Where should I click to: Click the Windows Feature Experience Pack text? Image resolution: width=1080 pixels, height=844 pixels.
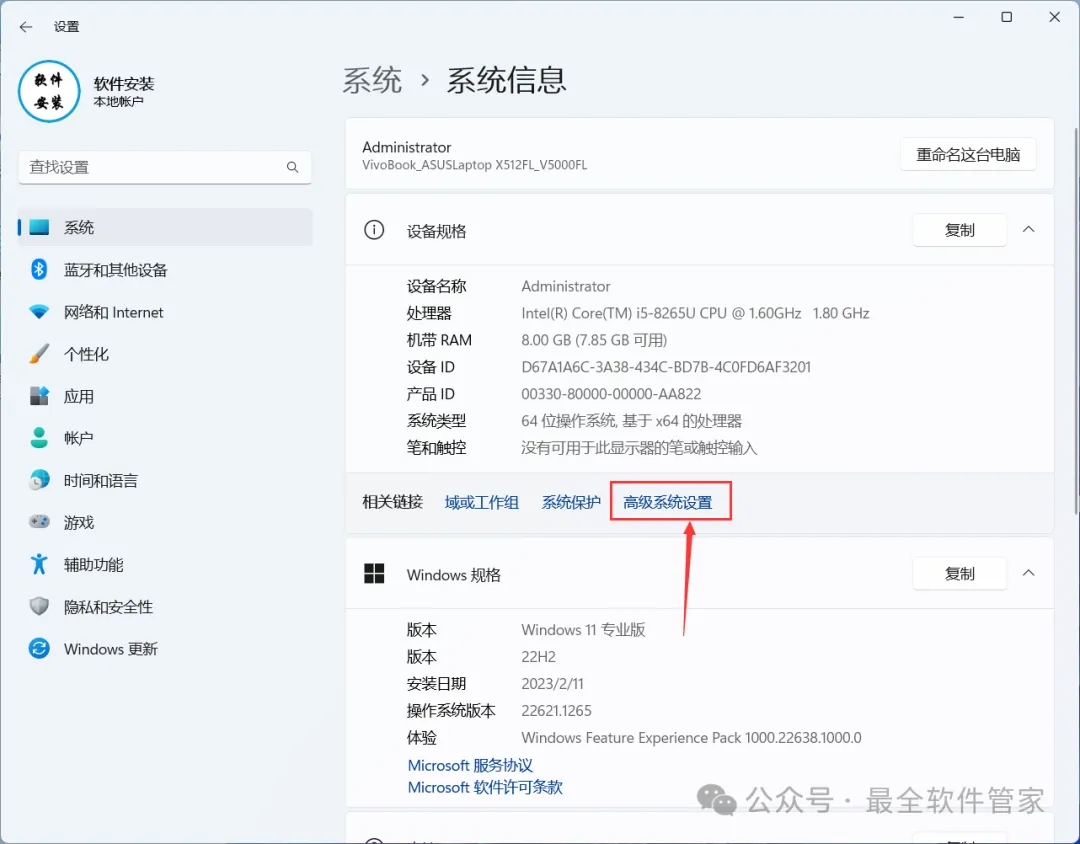[692, 738]
